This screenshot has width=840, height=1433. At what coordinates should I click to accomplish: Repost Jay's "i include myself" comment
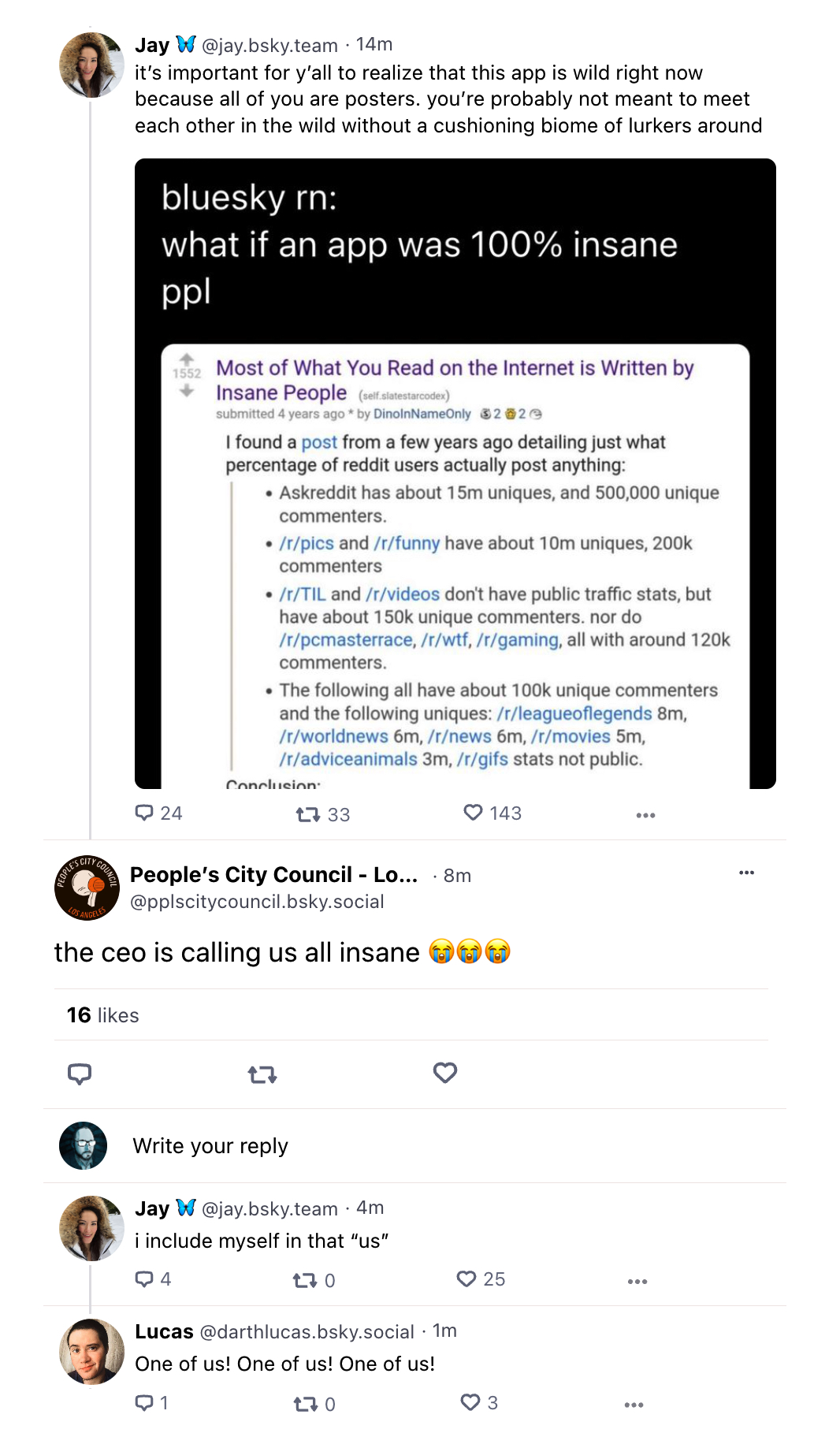point(305,1281)
